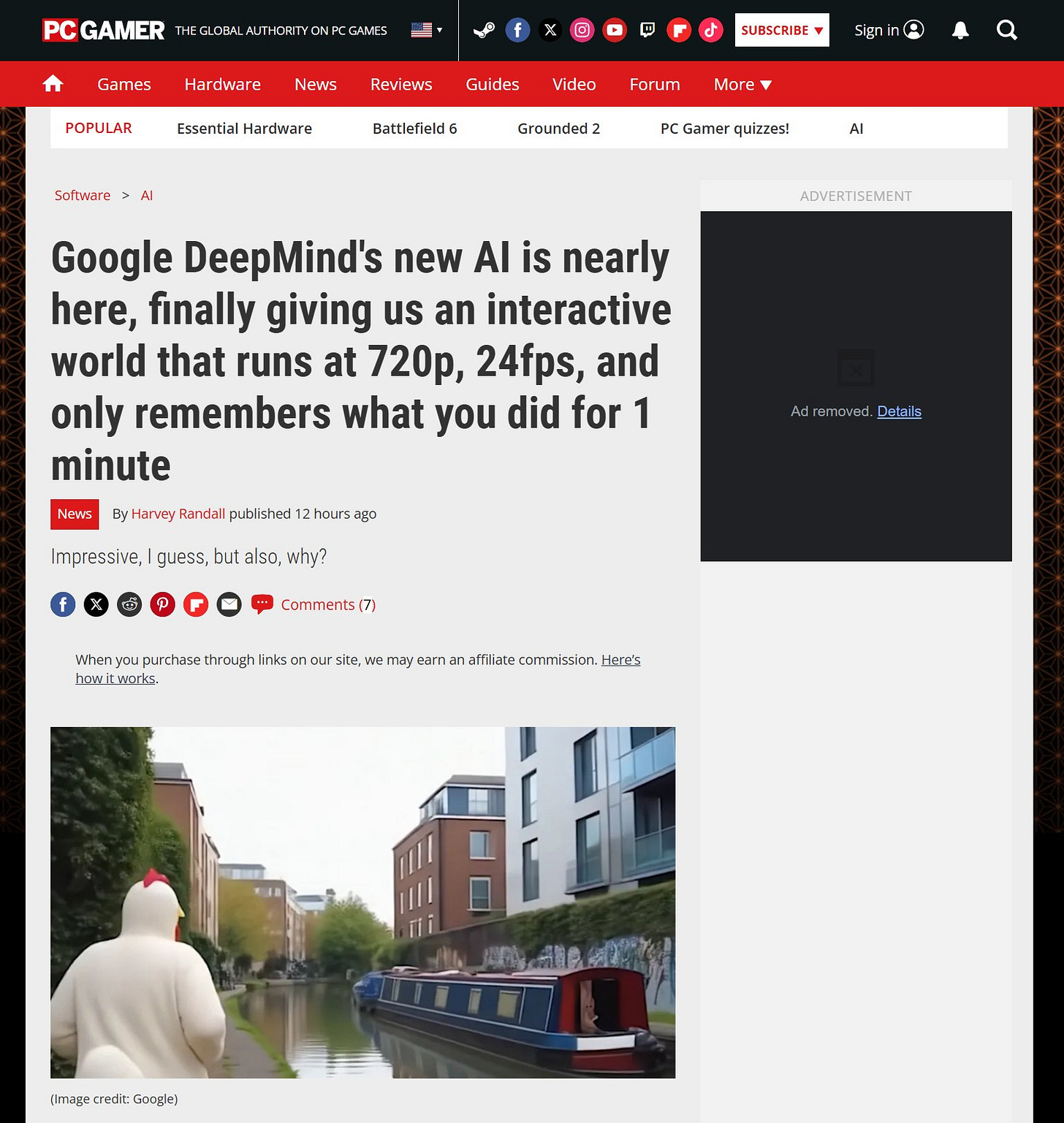Open PC Gamer's Flipboard icon in header
The height and width of the screenshot is (1123, 1064).
click(x=679, y=30)
